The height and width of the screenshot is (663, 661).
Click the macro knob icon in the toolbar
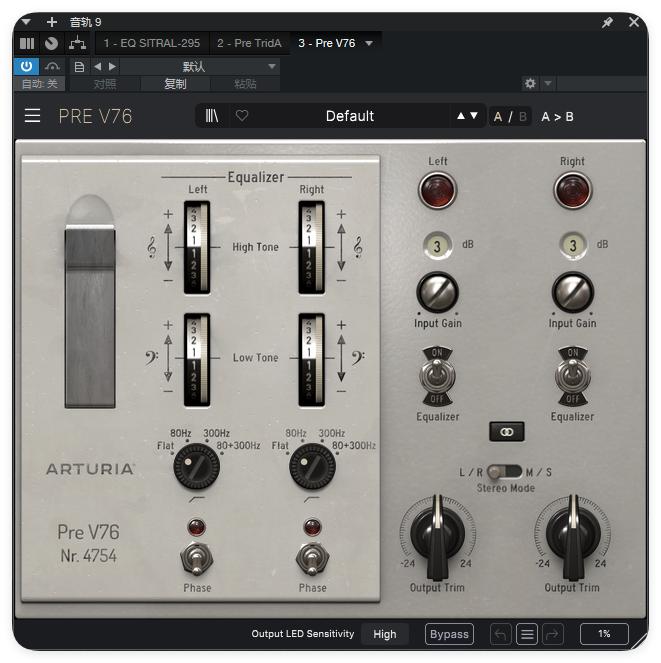(52, 43)
